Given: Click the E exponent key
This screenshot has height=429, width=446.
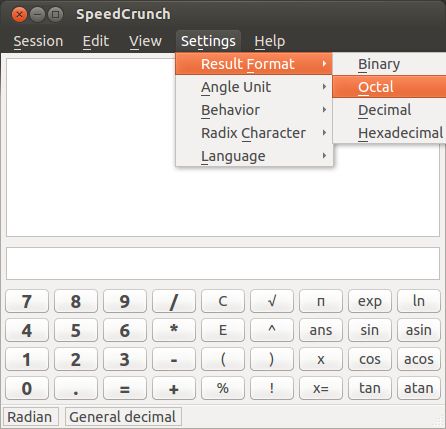Looking at the screenshot, I should 223,330.
